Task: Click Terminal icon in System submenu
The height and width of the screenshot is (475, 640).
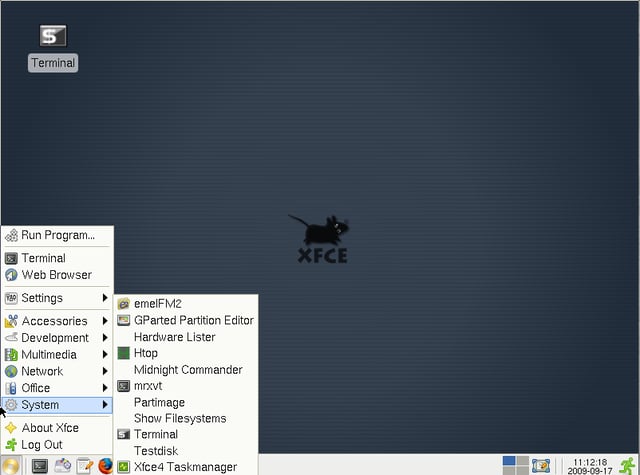Action: pos(124,434)
